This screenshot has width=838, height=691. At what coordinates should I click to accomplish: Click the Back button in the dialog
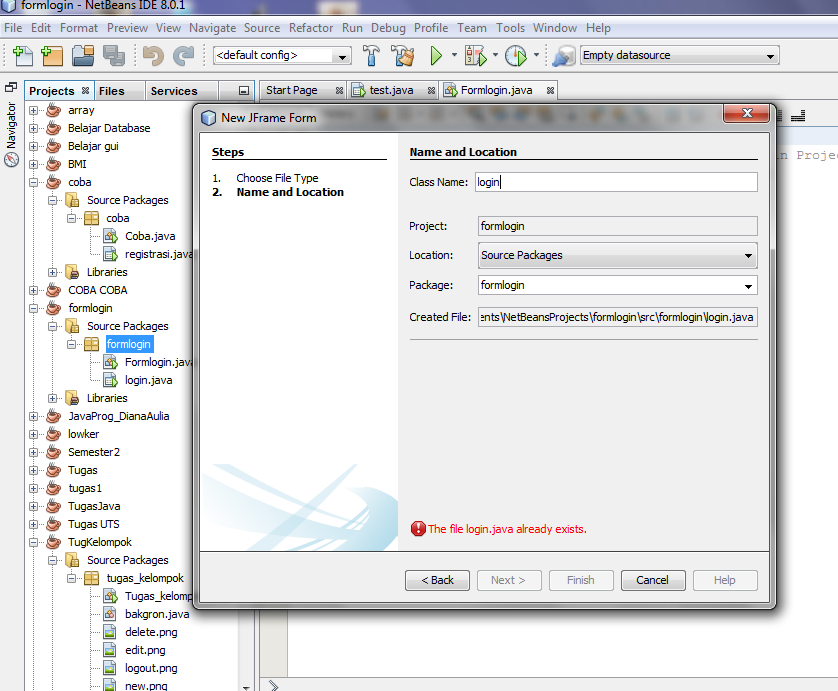tap(437, 580)
